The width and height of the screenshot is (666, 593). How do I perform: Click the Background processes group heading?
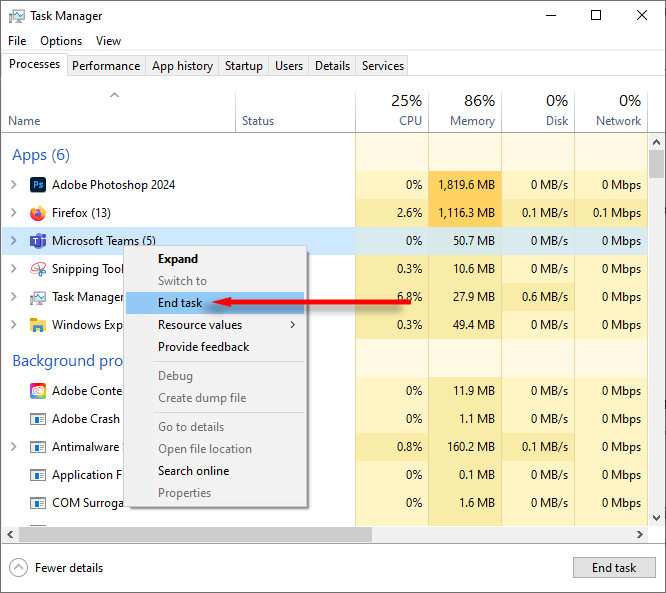68,361
